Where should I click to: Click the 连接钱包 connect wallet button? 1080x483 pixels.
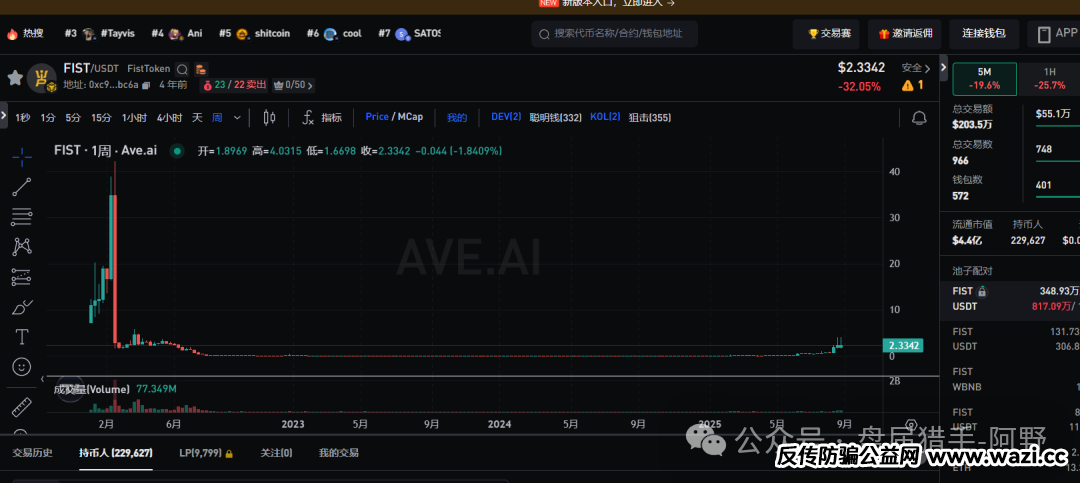click(984, 33)
